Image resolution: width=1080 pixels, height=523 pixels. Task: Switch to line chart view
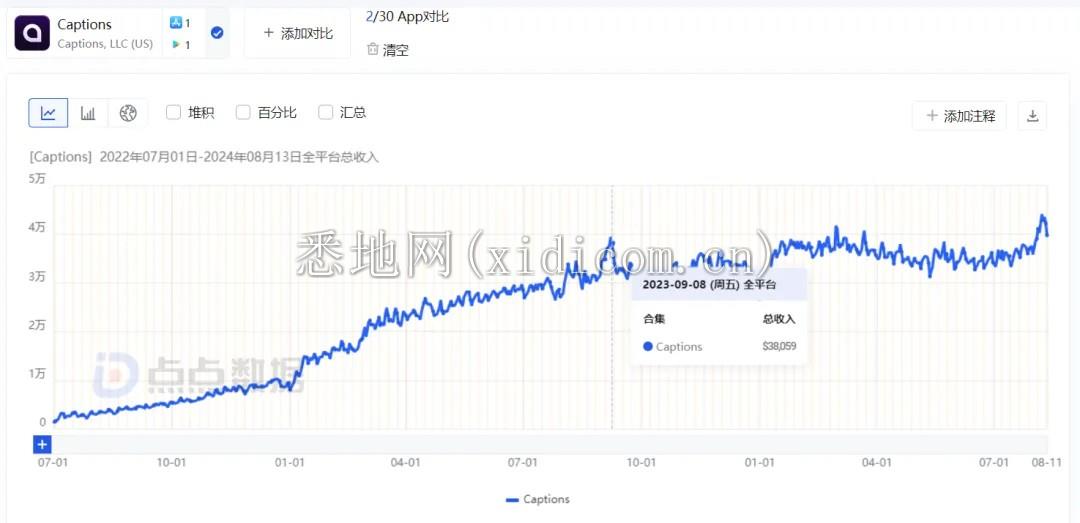[x=48, y=113]
